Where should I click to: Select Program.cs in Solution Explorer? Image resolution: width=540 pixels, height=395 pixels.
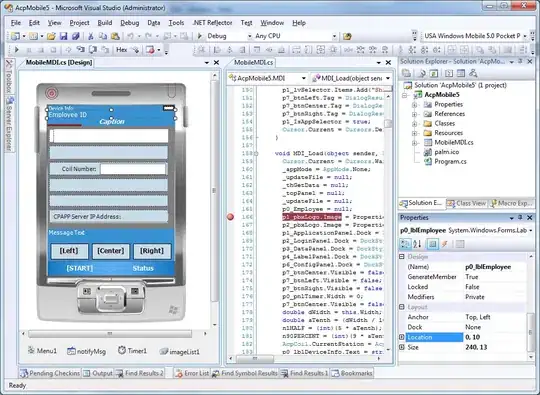450,161
